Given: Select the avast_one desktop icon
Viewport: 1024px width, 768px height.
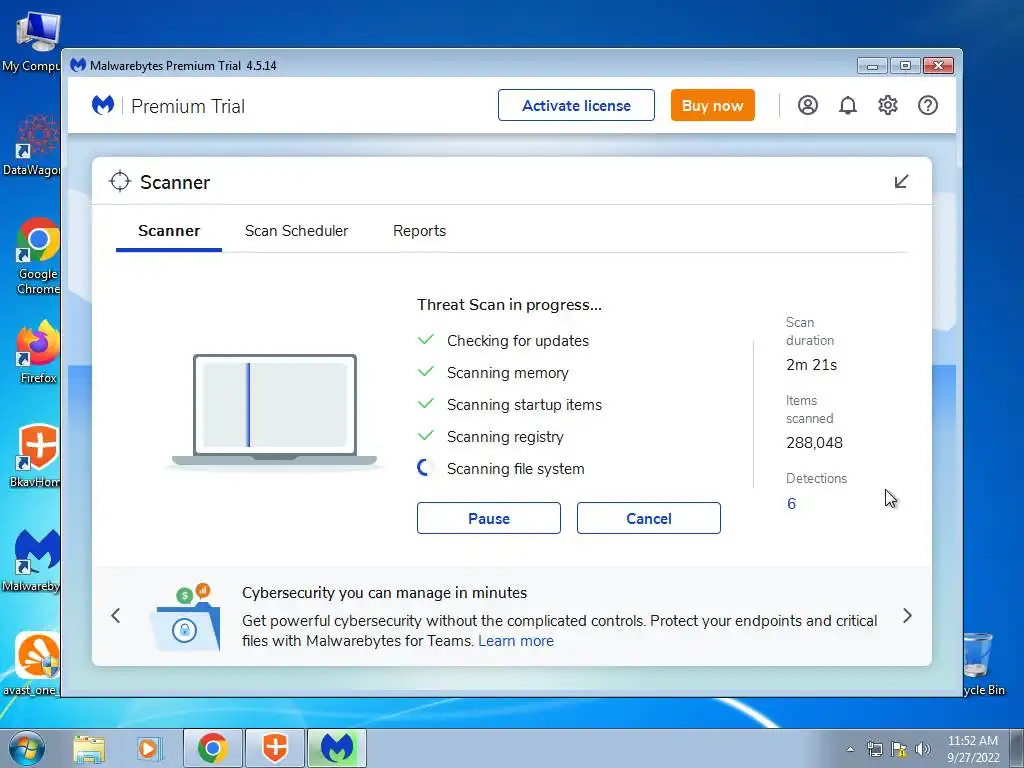Looking at the screenshot, I should click(x=33, y=664).
